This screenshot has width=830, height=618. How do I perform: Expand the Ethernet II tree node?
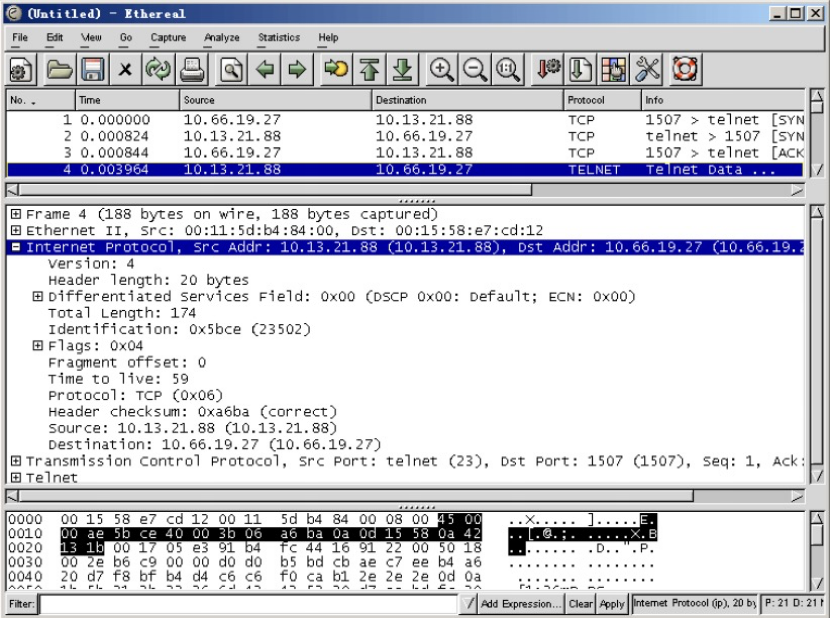(x=16, y=230)
